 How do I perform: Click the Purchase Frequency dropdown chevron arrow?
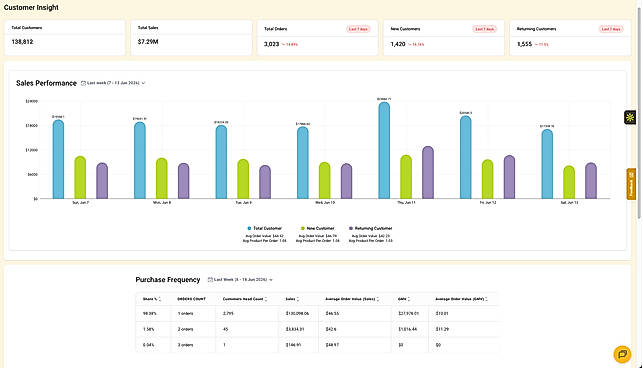(x=271, y=280)
